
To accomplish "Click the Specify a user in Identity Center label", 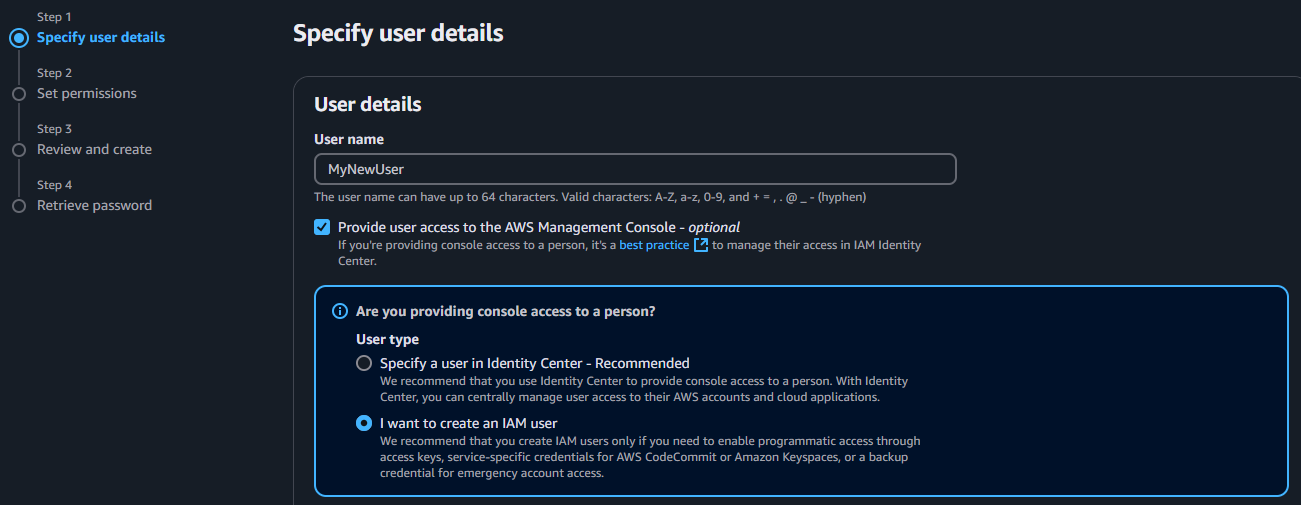I will [534, 363].
